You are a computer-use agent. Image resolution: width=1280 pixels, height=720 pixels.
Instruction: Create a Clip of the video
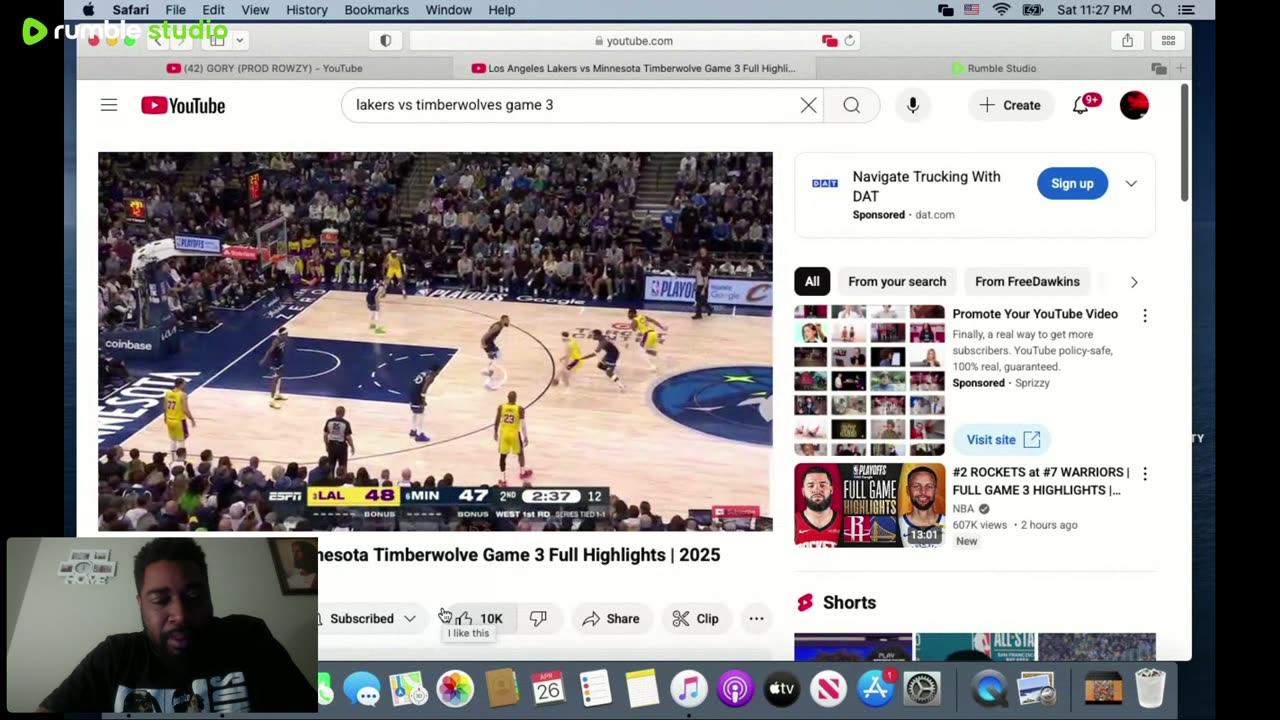(x=695, y=619)
